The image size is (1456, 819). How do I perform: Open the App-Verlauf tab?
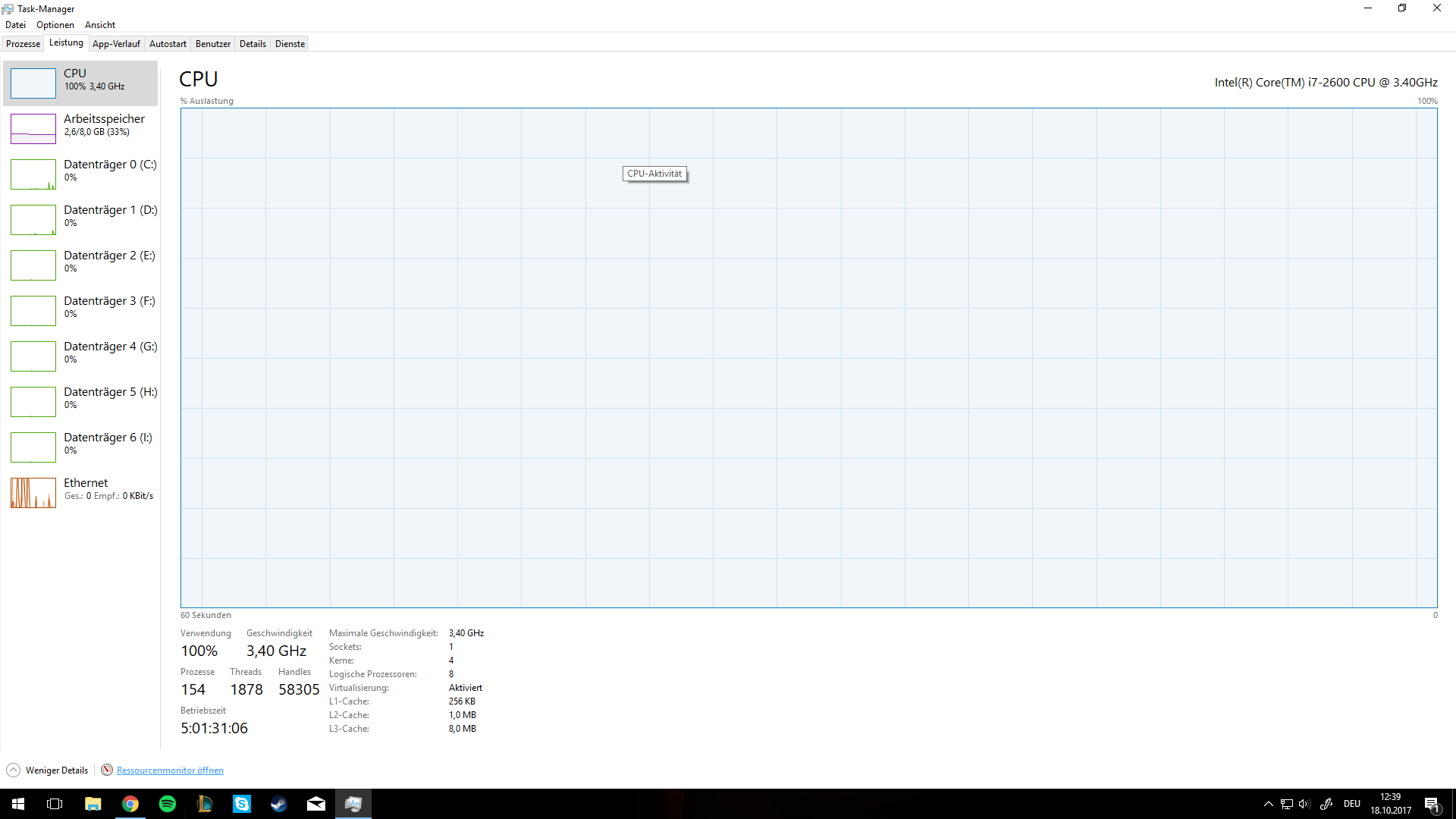[x=116, y=44]
